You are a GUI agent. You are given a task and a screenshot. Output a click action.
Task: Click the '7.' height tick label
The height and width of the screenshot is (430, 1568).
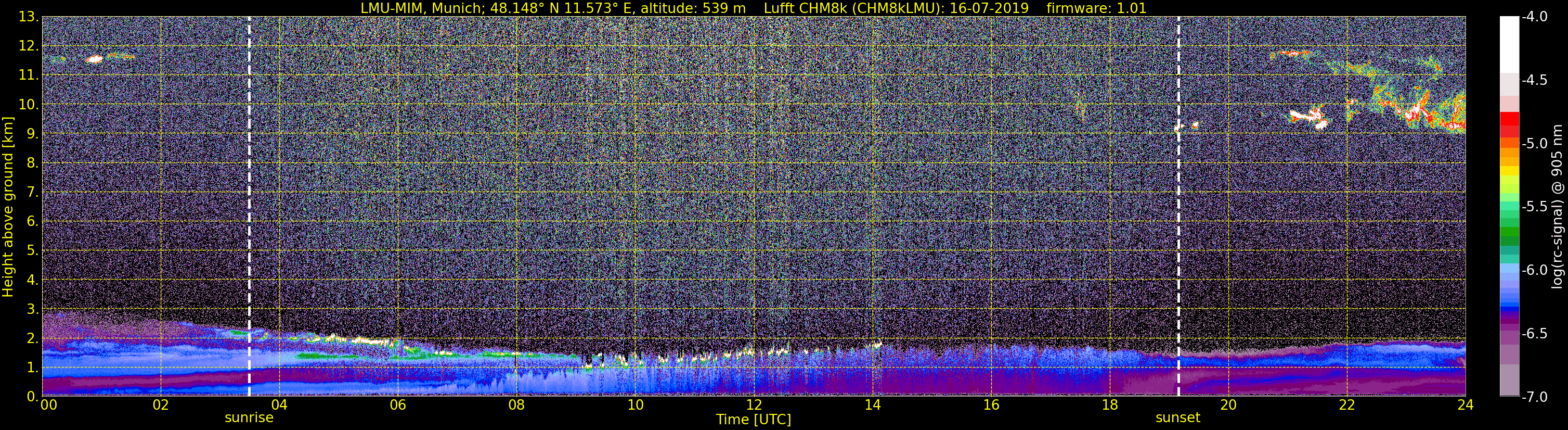[x=32, y=193]
